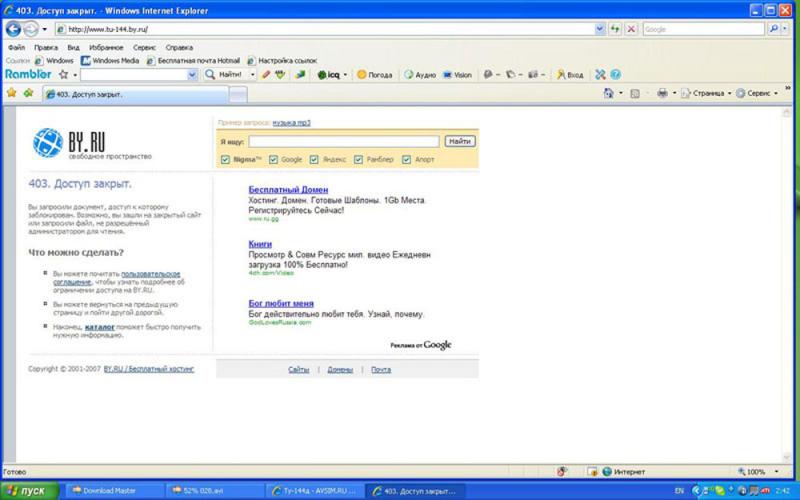Switch to Download Master in taskbar
Viewport: 800px width, 500px height.
coord(115,491)
